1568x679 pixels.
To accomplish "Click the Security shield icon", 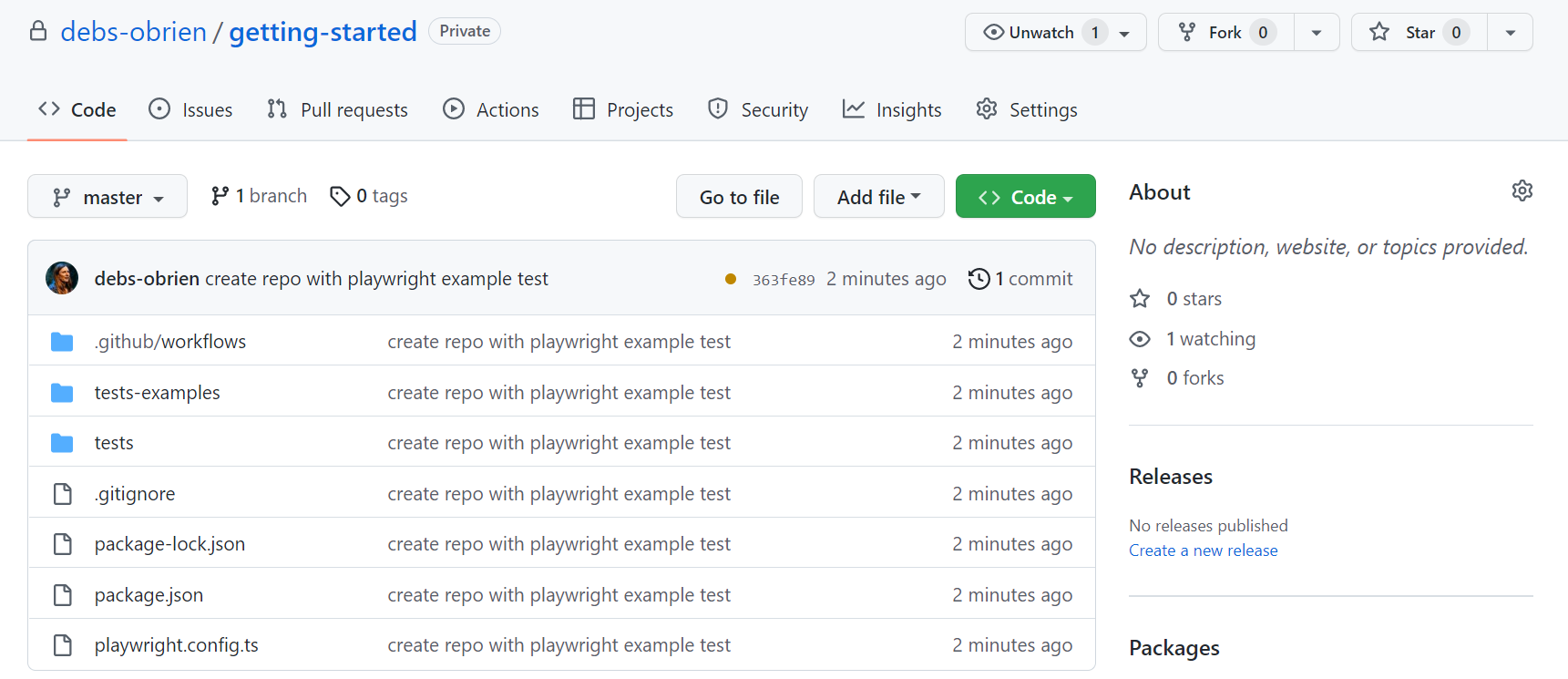I will [718, 109].
